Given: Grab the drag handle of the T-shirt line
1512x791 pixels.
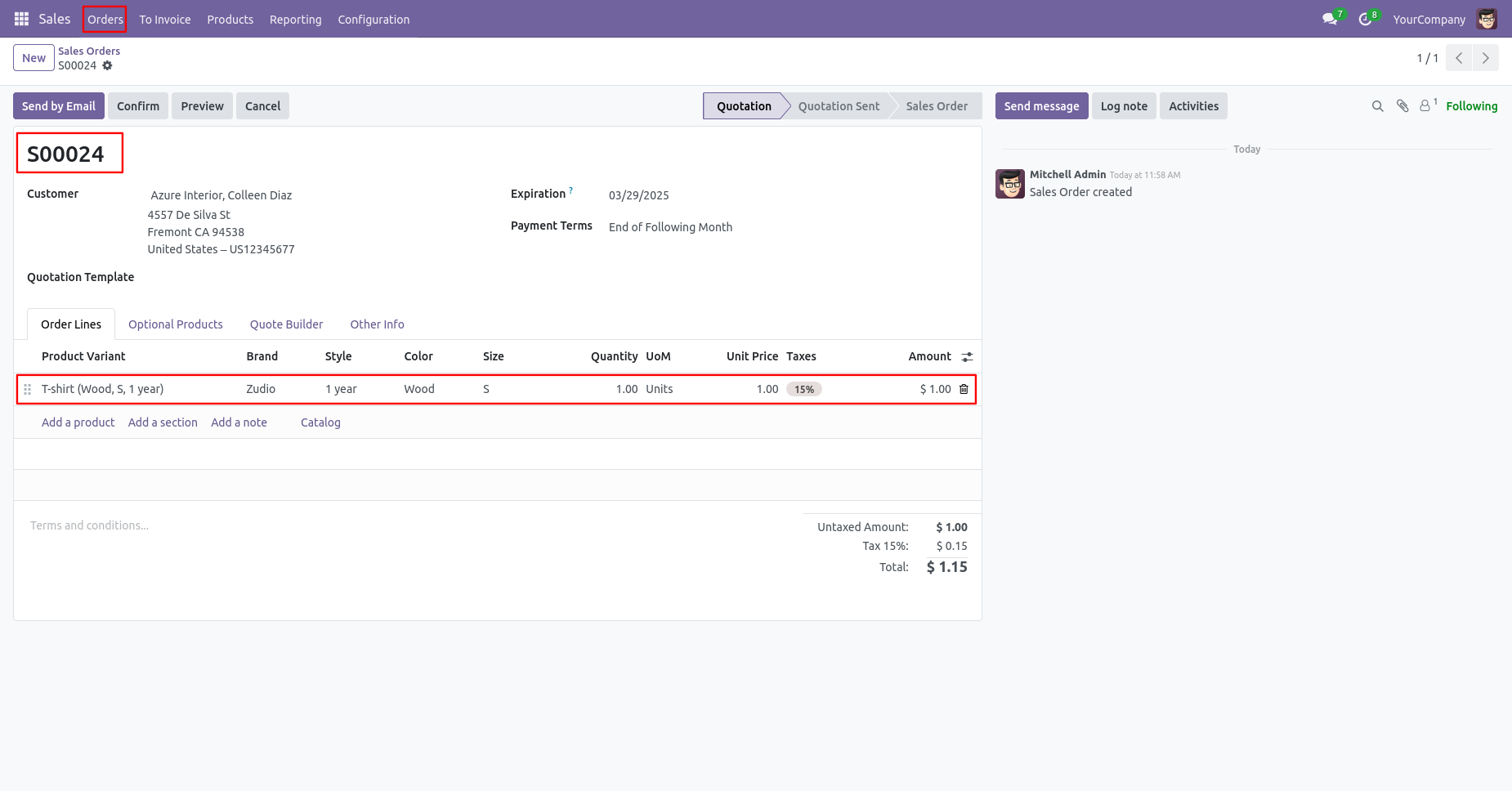Looking at the screenshot, I should click(x=27, y=389).
